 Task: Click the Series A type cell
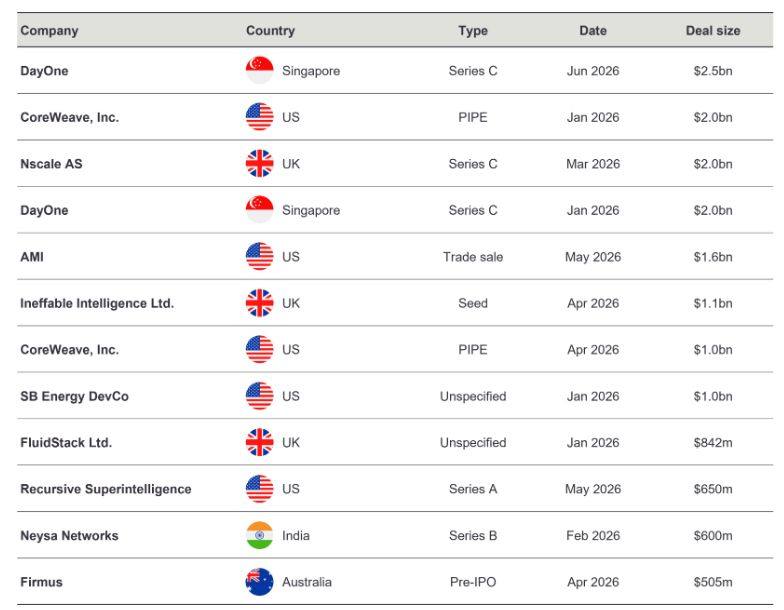(x=472, y=489)
